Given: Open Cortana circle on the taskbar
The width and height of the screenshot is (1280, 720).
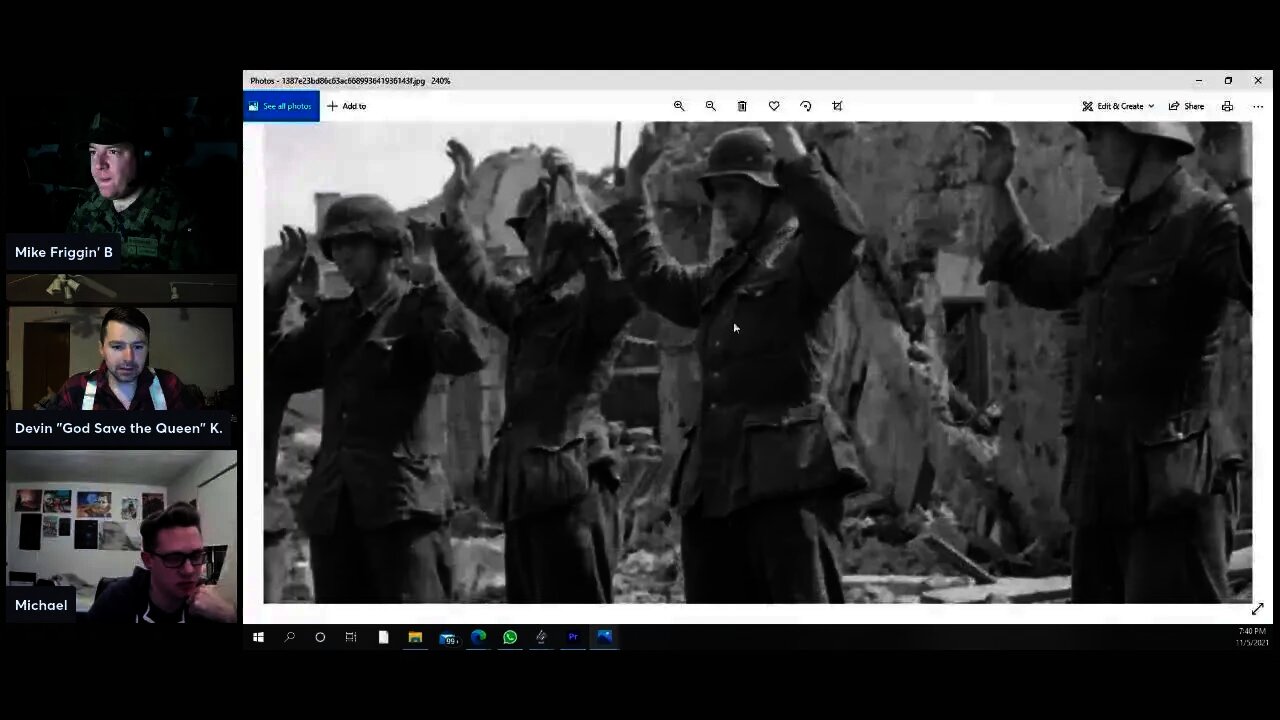Looking at the screenshot, I should [320, 637].
